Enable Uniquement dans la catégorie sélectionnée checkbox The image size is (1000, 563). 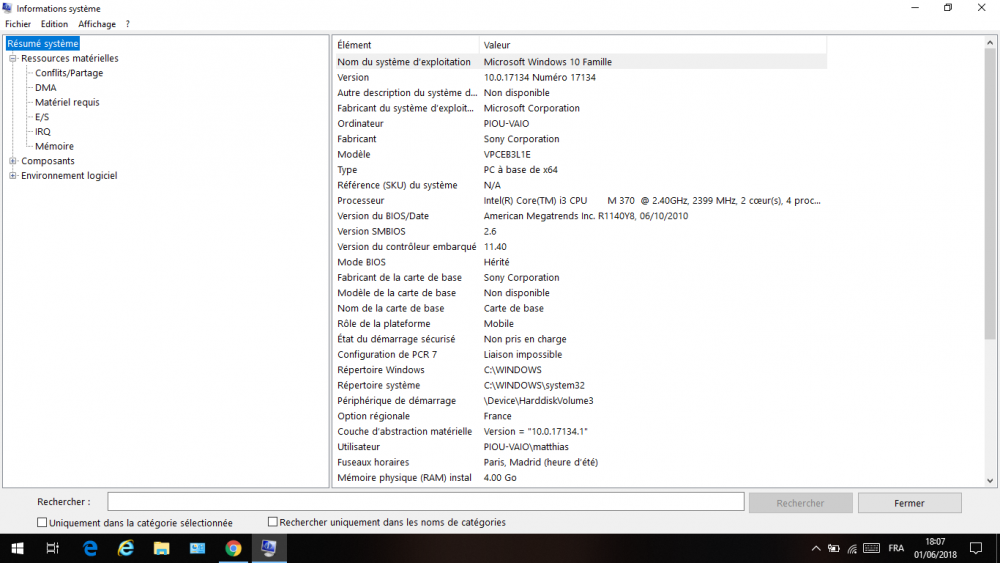click(42, 522)
